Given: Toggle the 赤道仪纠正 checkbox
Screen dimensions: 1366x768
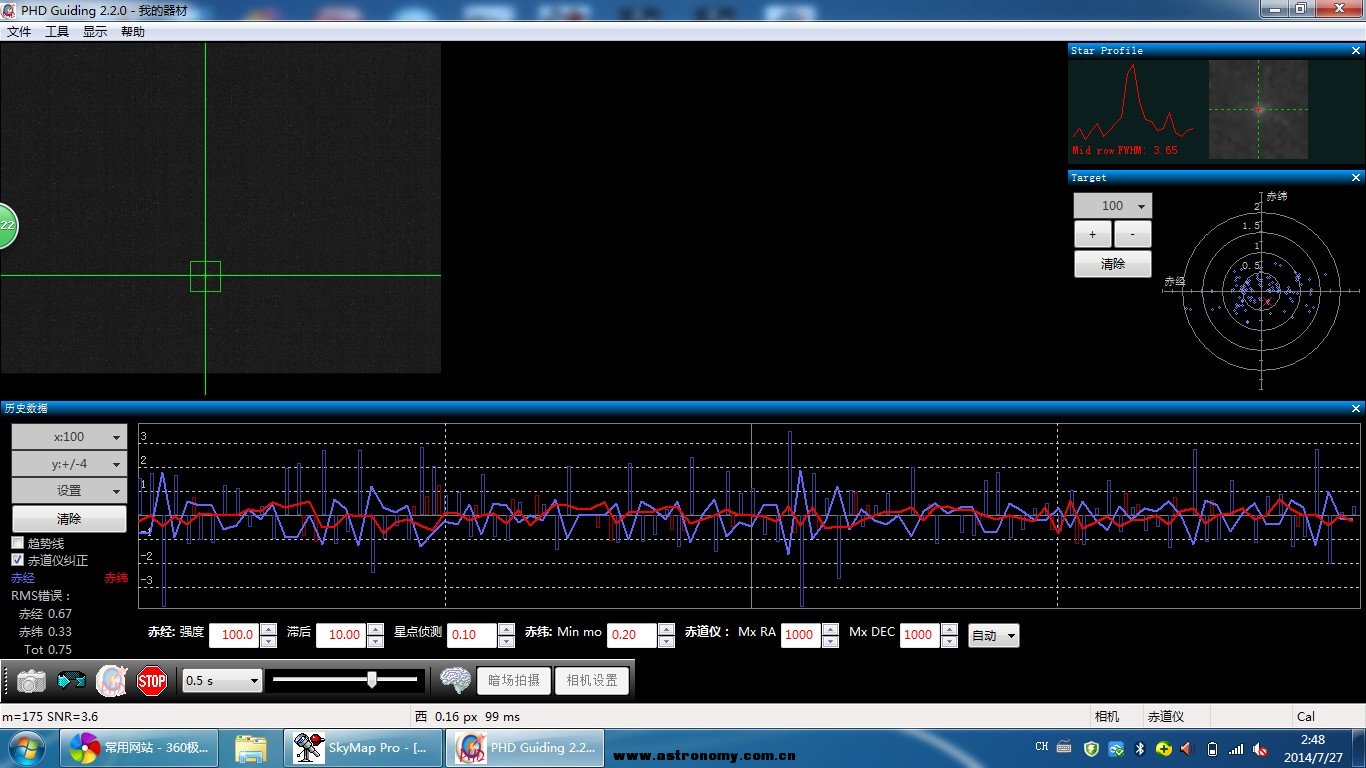Looking at the screenshot, I should click(x=17, y=560).
